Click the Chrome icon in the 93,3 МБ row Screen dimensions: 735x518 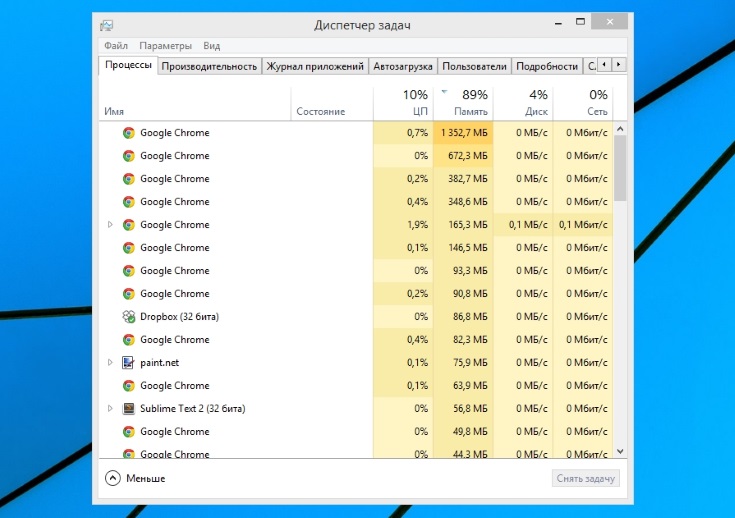tap(128, 271)
